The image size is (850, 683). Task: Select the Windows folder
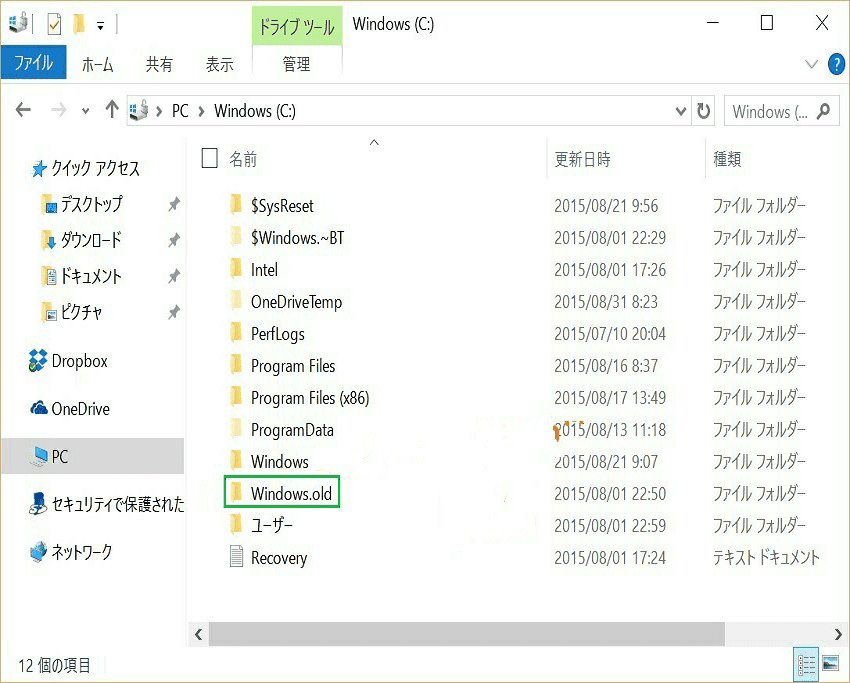coord(269,462)
